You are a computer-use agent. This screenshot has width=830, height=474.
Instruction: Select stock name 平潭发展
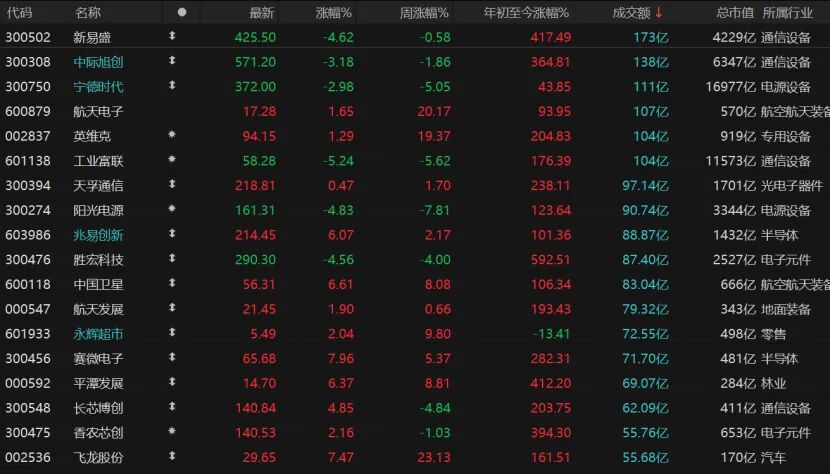[x=98, y=383]
